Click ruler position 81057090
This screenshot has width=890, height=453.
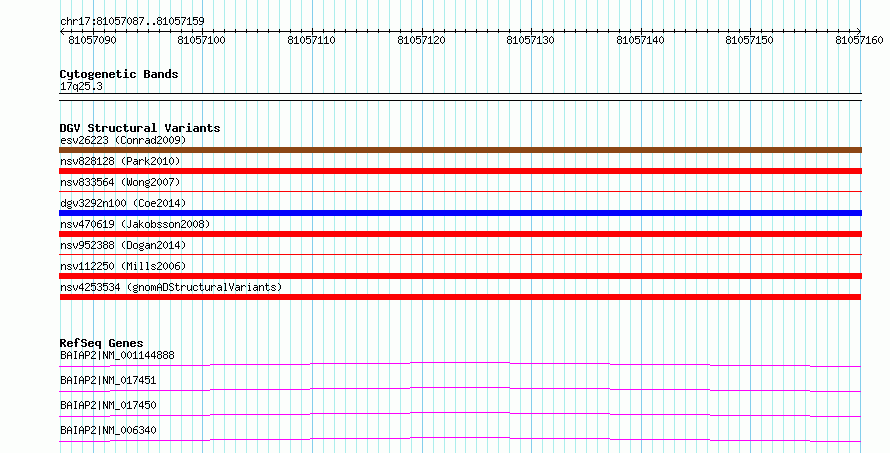point(93,40)
